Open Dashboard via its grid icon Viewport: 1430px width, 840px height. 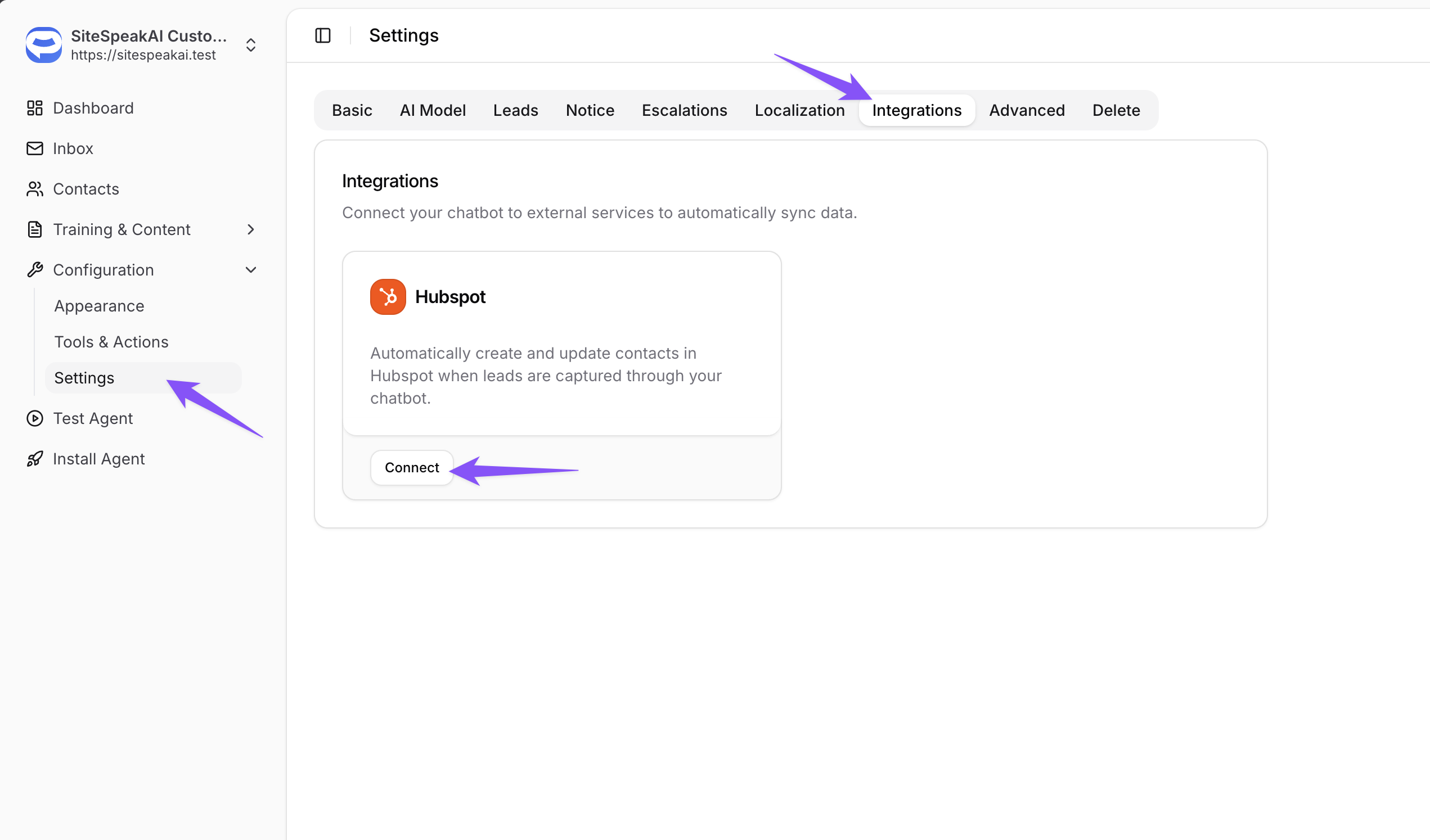point(35,108)
